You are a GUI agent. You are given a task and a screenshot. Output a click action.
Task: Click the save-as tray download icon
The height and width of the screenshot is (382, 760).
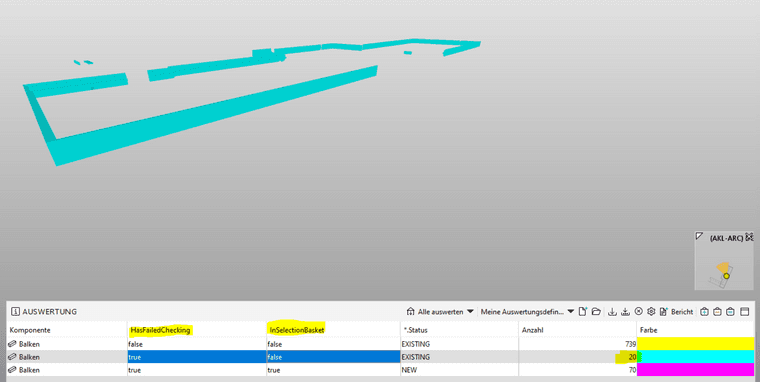pos(625,312)
